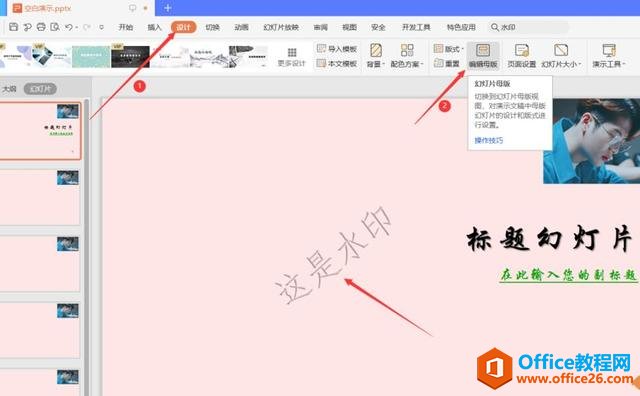Open the 配色方案 color scheme dropdown
Image resolution: width=640 pixels, height=396 pixels.
pyautogui.click(x=407, y=56)
